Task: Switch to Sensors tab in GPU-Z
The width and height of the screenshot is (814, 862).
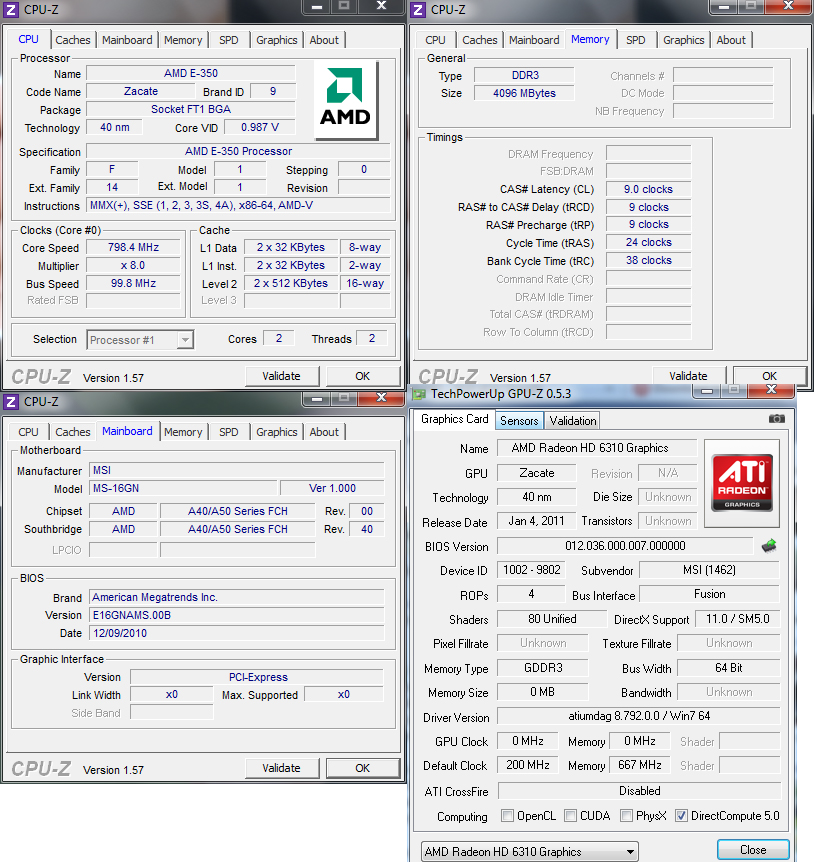Action: tap(519, 421)
